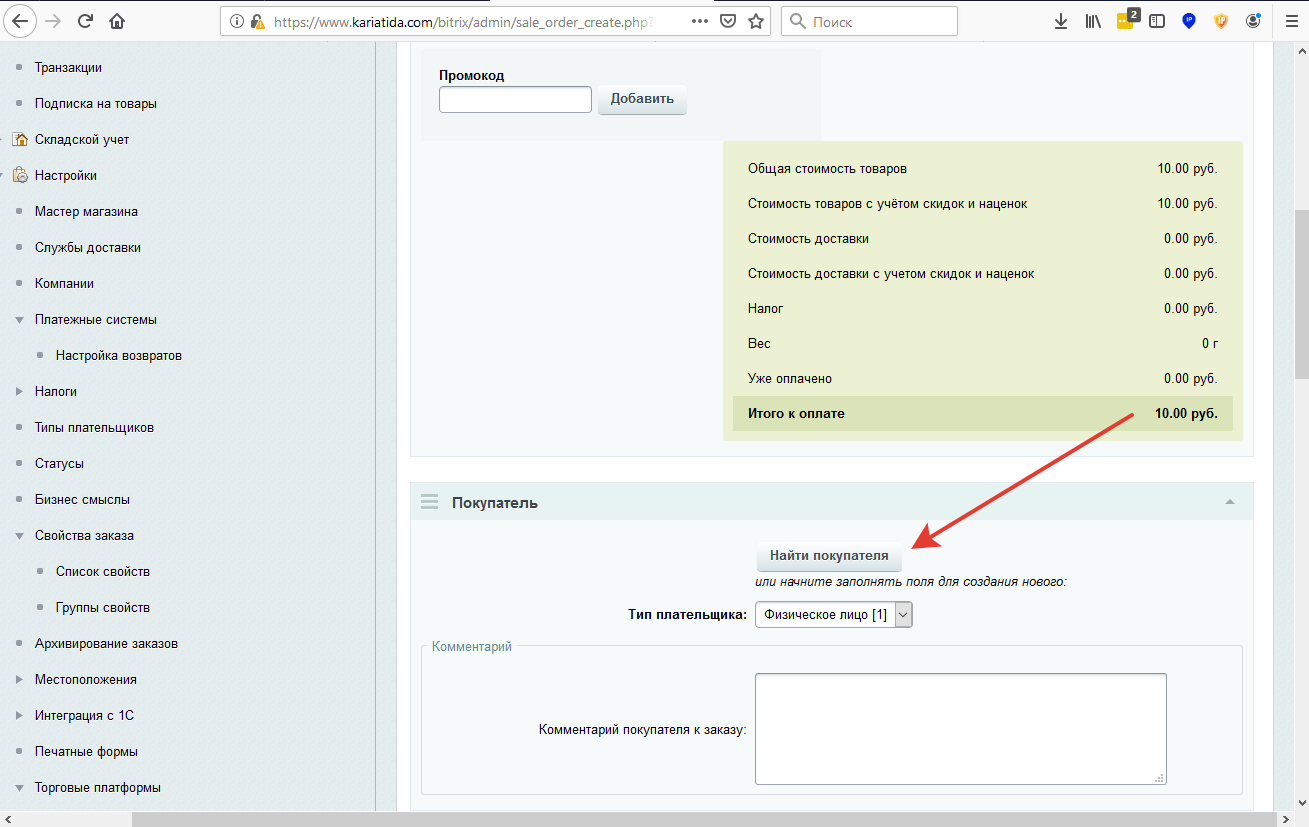Screen dimensions: 1309x827
Task: Click into the buyer comment text area
Action: (960, 729)
